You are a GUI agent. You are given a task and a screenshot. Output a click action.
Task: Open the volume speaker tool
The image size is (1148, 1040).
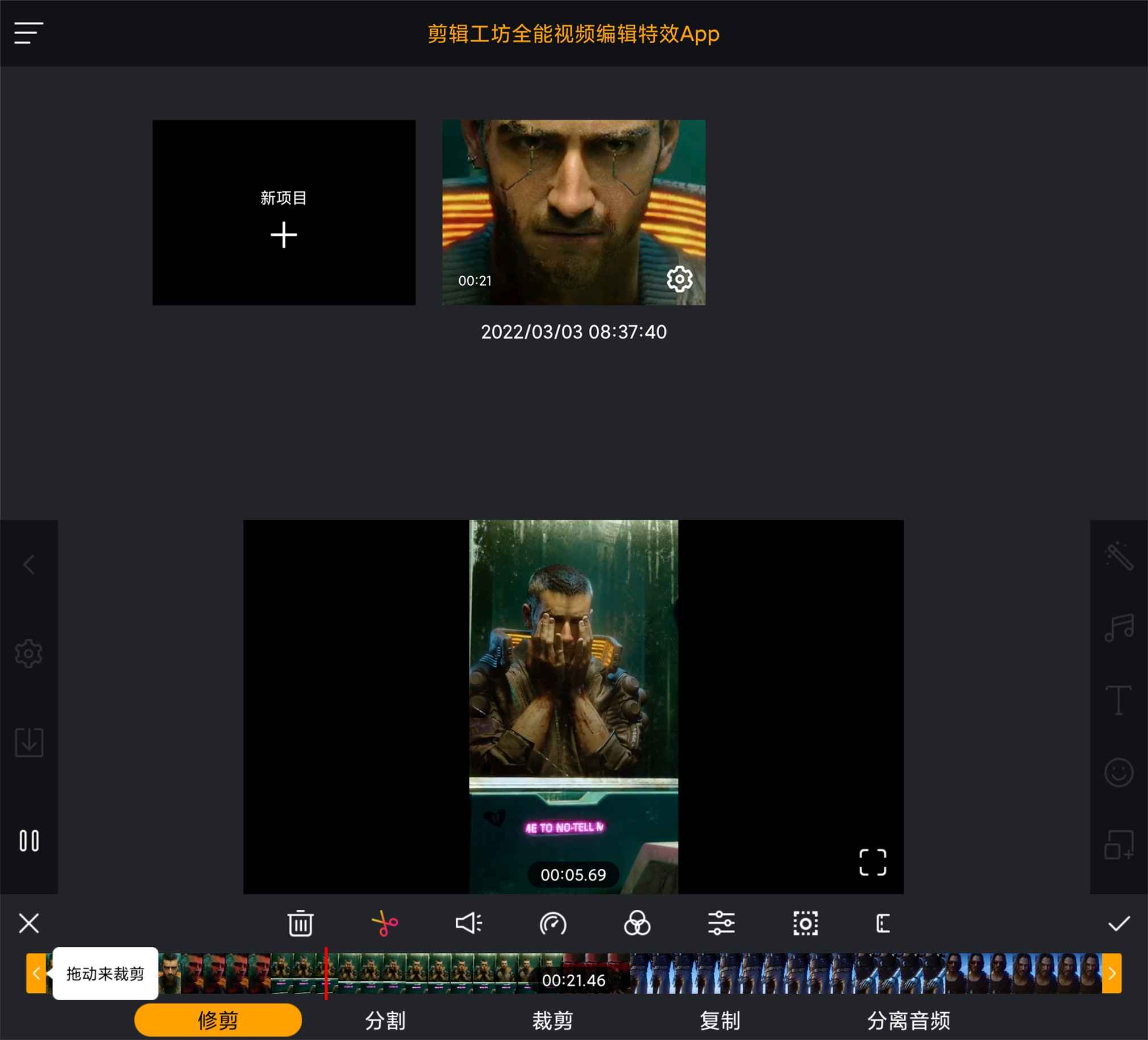click(x=469, y=923)
